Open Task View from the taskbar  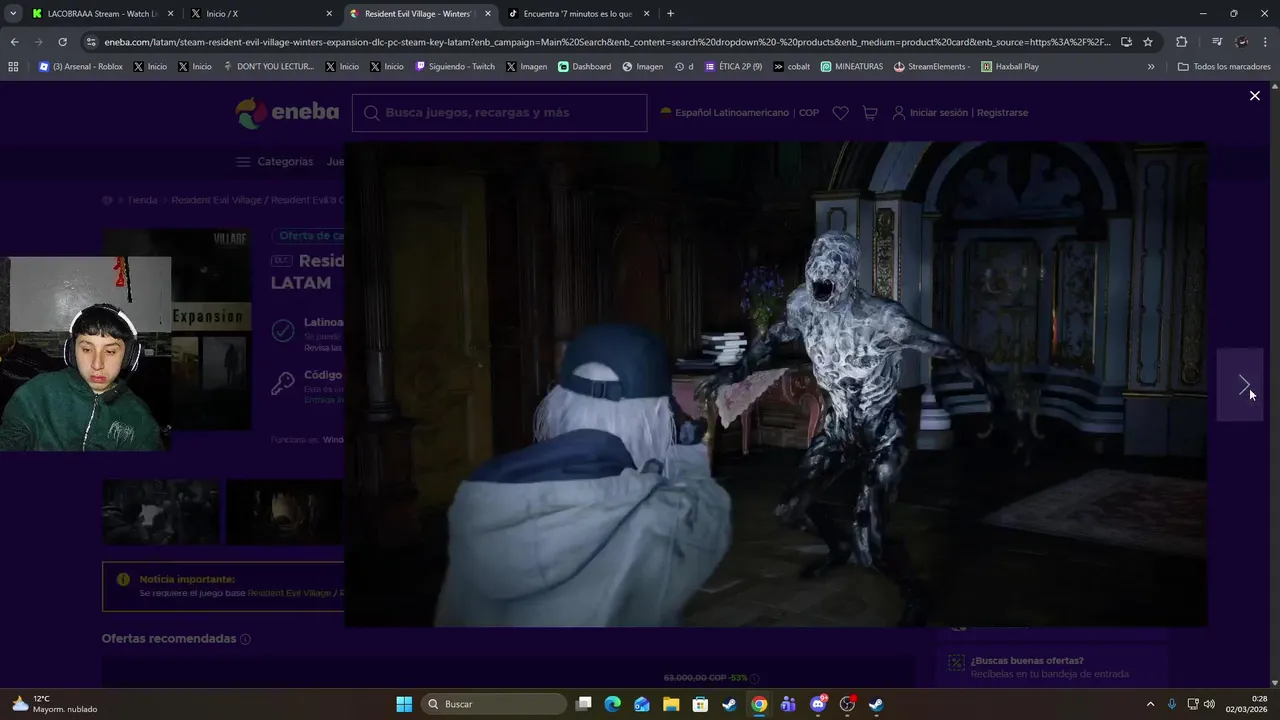pyautogui.click(x=584, y=704)
